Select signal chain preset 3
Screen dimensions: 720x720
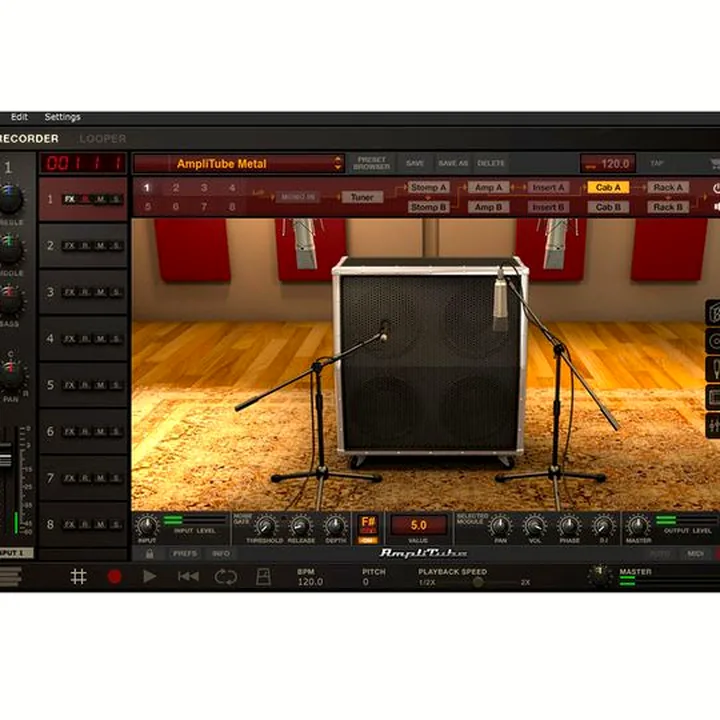(x=204, y=188)
